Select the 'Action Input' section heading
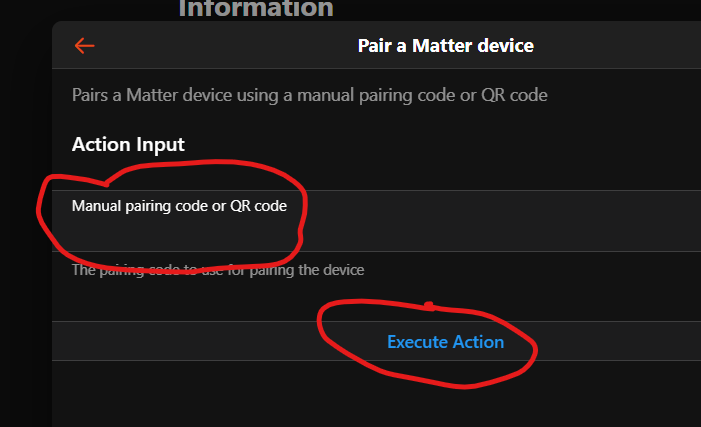The width and height of the screenshot is (701, 427). click(x=128, y=145)
